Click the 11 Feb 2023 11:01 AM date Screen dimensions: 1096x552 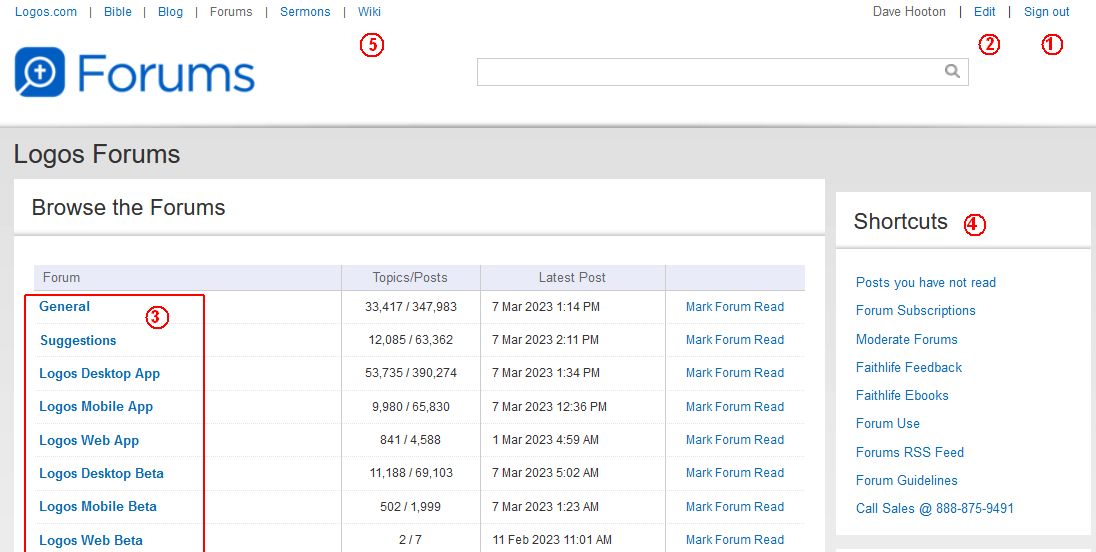pyautogui.click(x=552, y=539)
